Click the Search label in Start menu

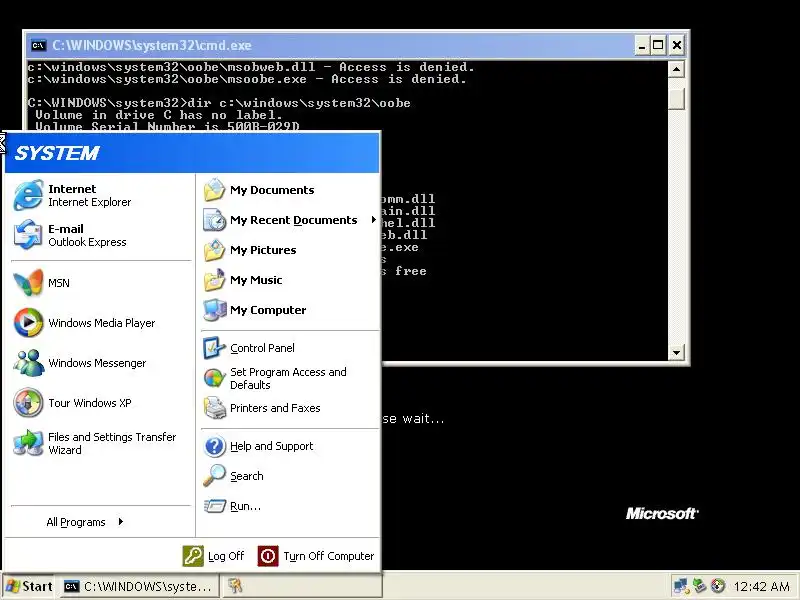246,476
